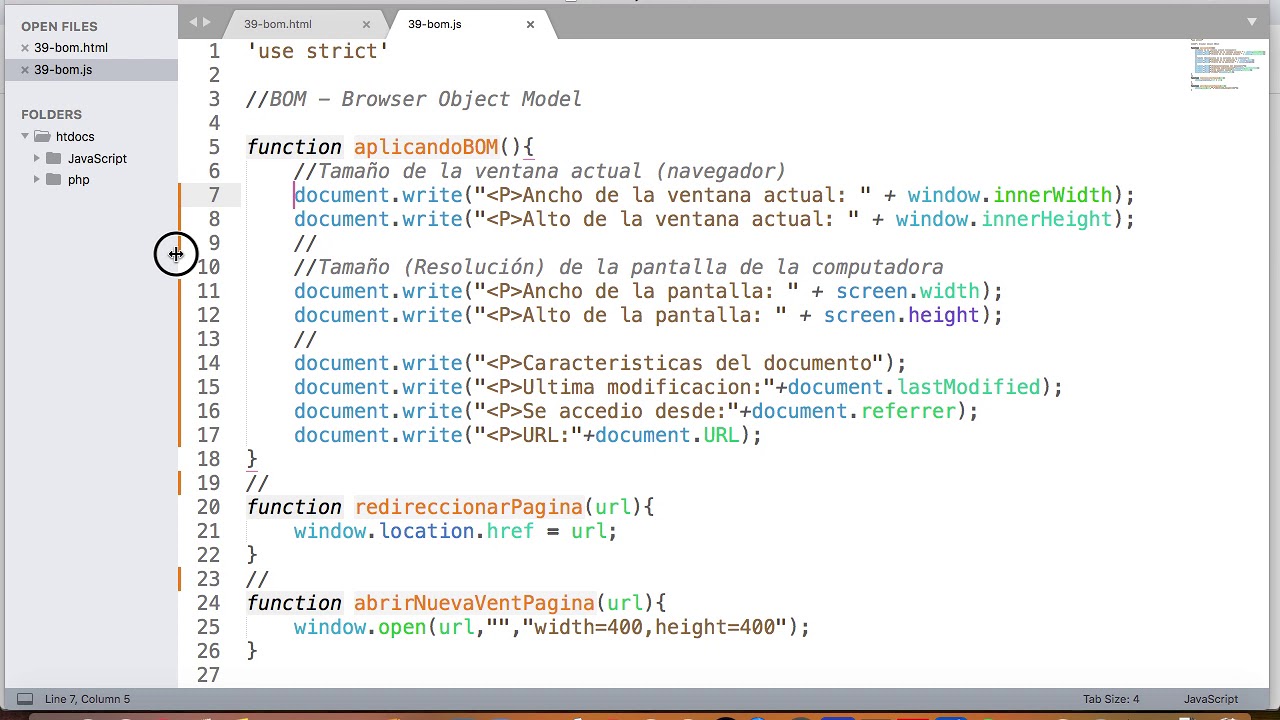Go to previous tab arrow
1280x720 pixels.
tap(194, 22)
